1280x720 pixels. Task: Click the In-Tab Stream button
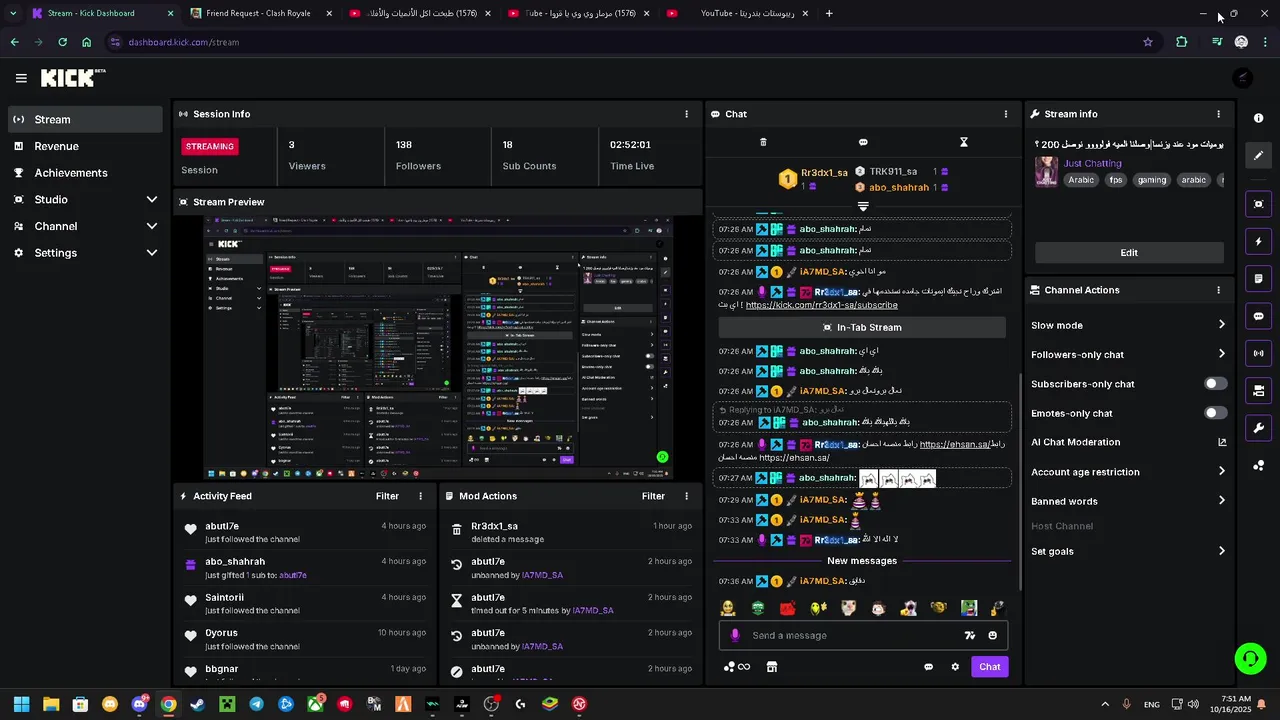coord(862,327)
